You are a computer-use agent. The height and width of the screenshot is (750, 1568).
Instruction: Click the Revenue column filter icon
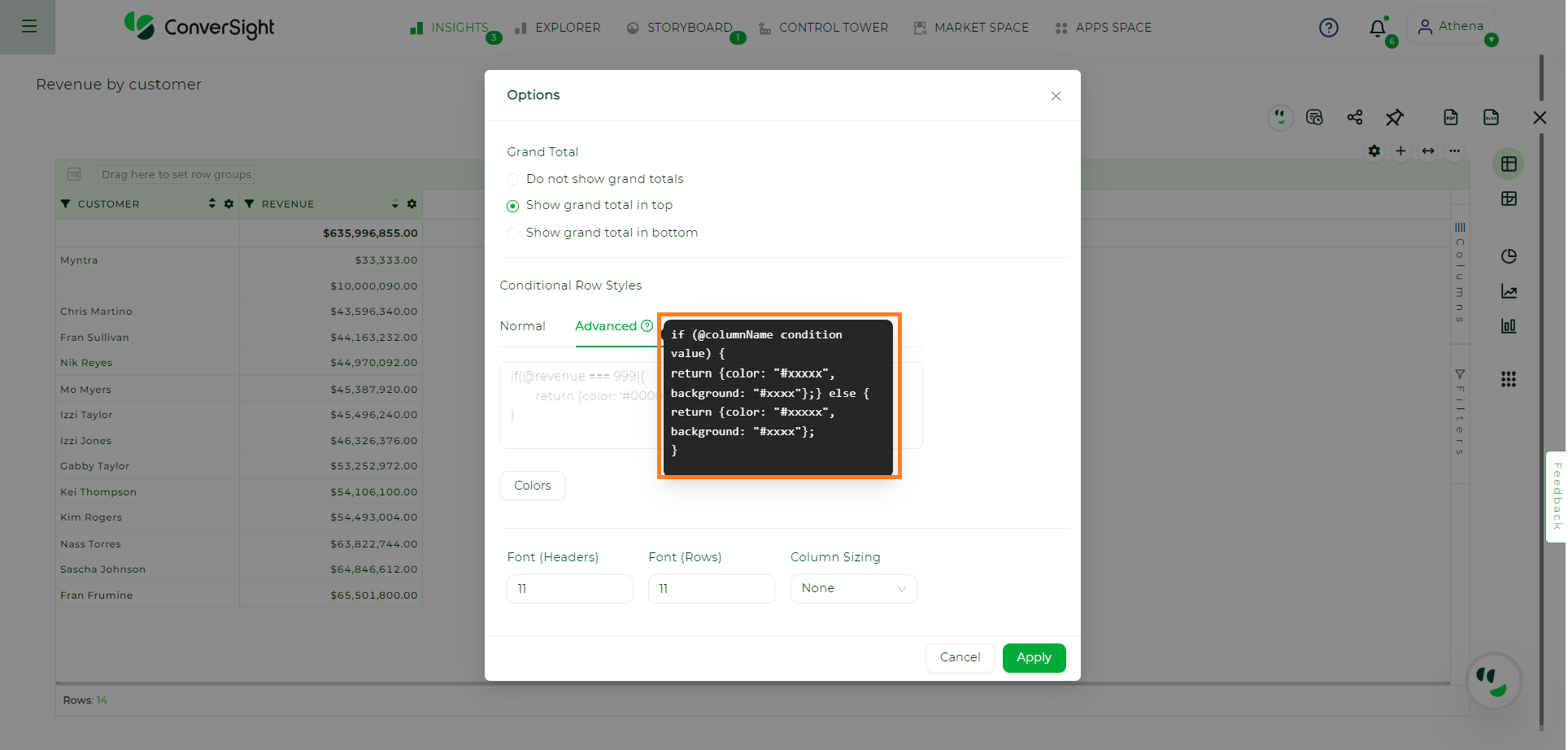pyautogui.click(x=250, y=204)
